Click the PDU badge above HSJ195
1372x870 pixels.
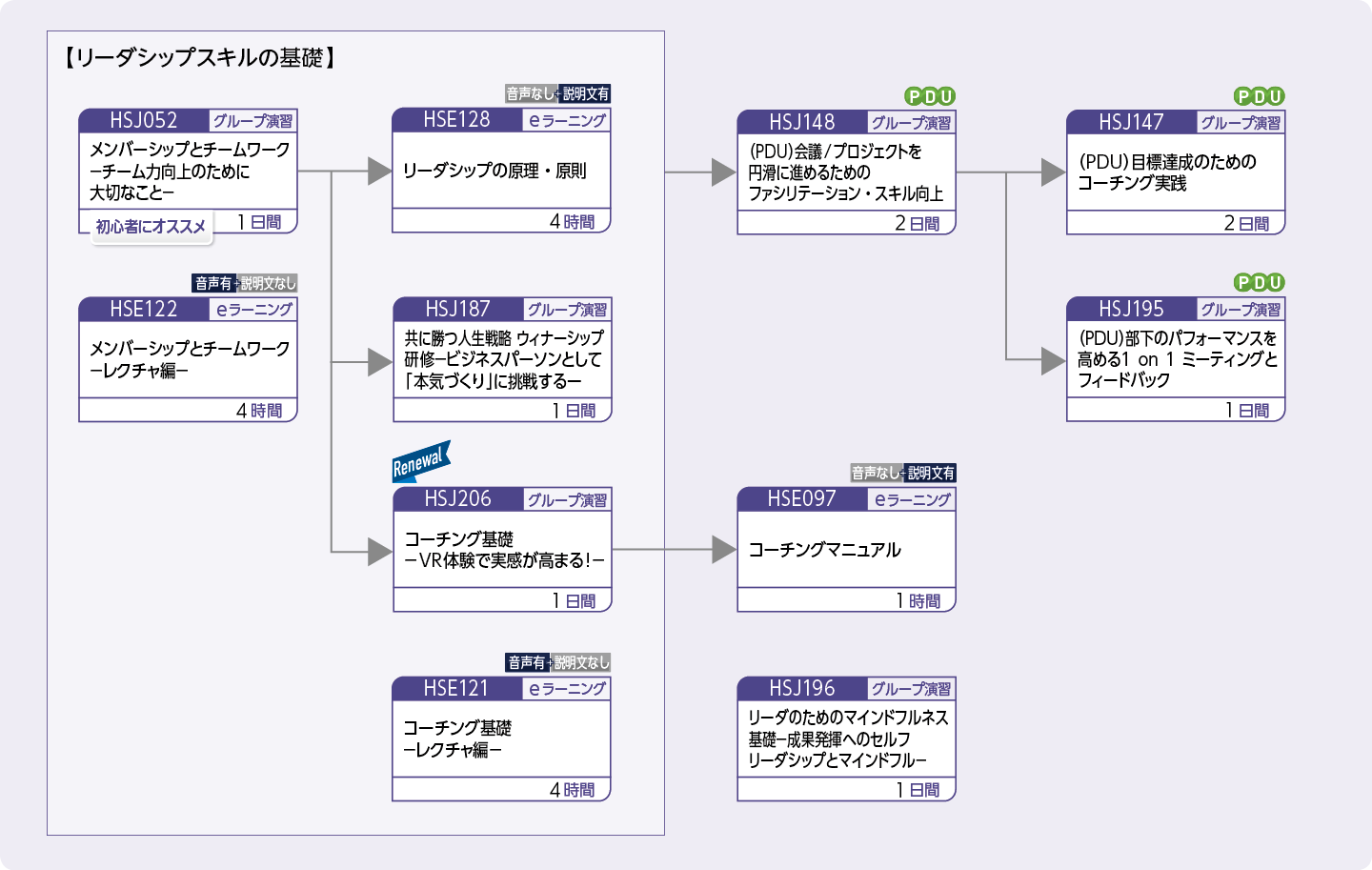coord(1260,282)
